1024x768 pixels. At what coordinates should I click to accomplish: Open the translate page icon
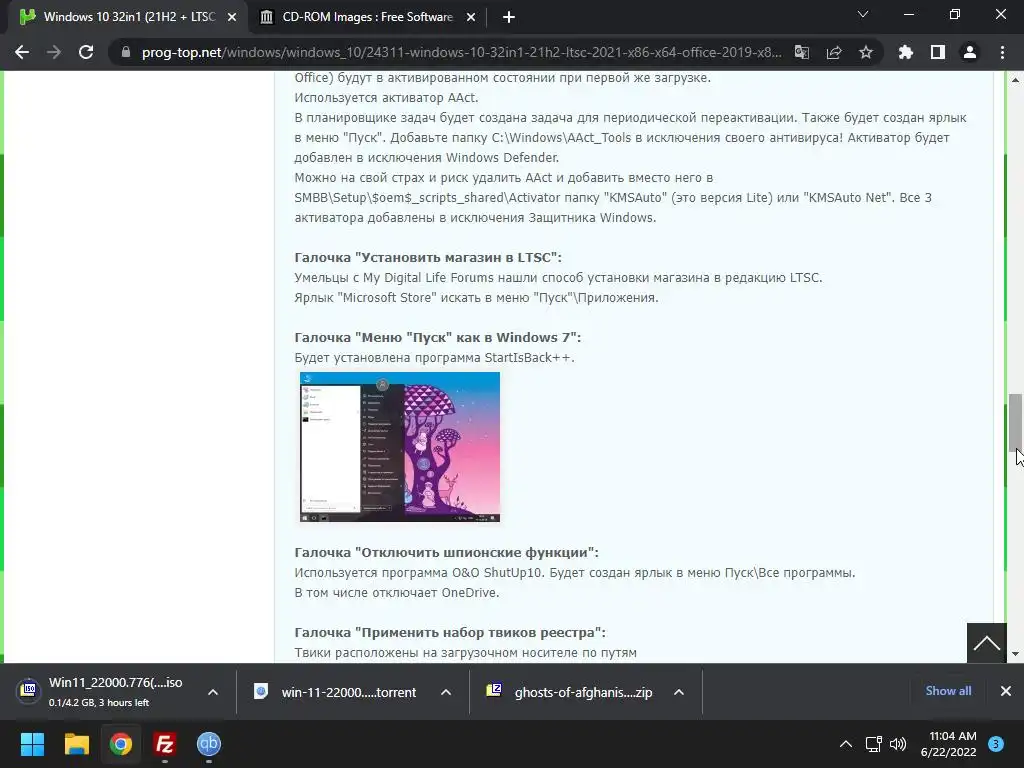coord(801,52)
